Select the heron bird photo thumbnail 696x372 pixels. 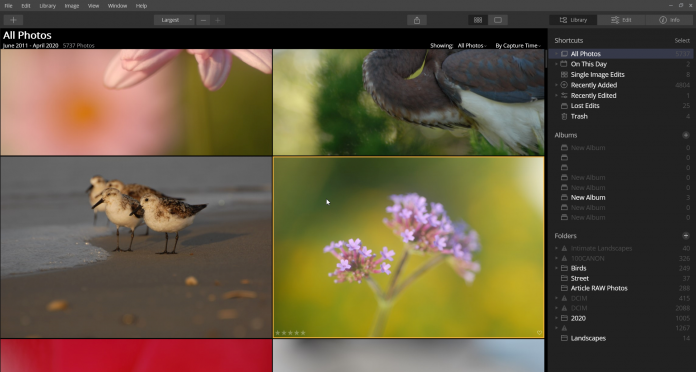pos(408,102)
